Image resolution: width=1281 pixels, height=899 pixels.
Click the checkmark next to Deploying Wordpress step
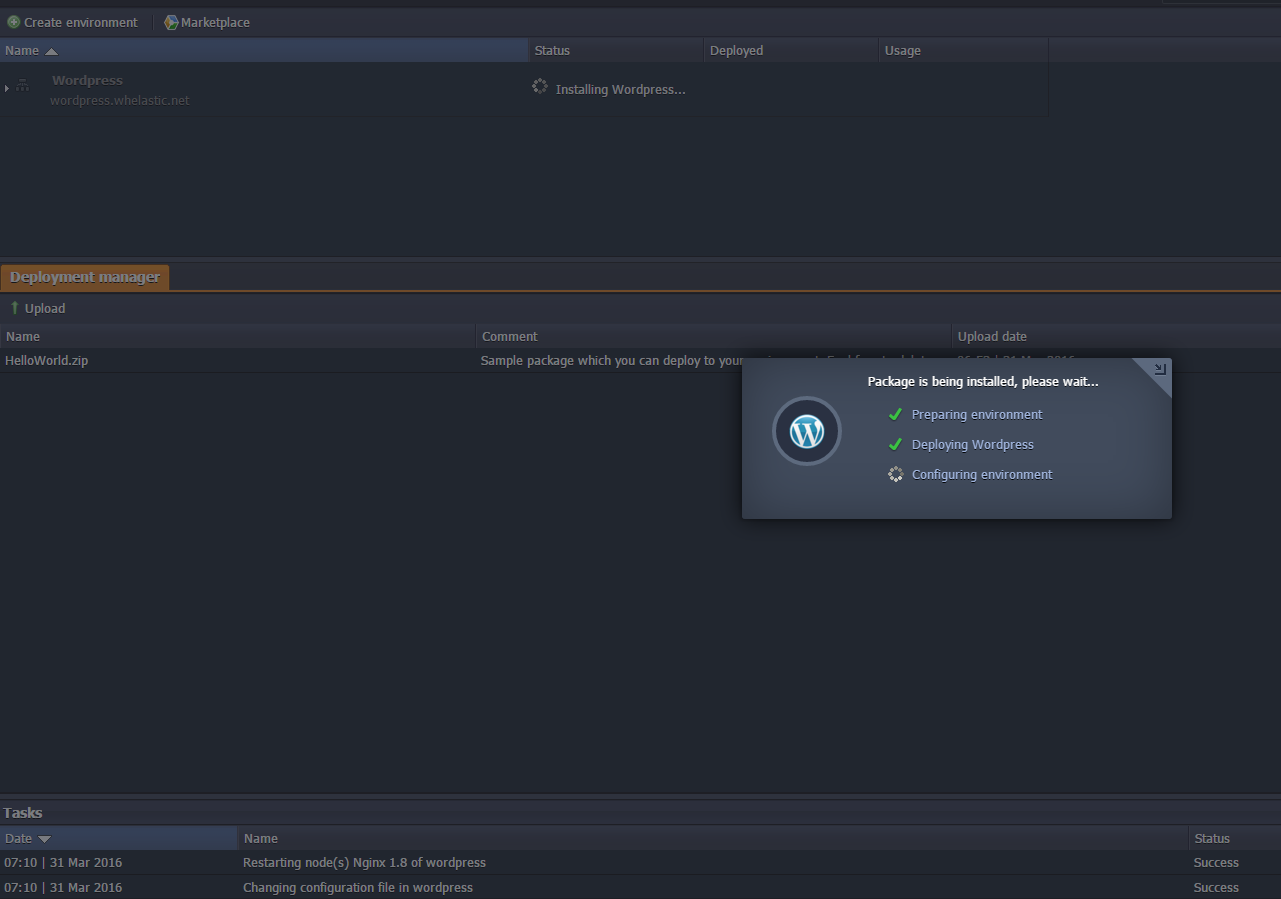click(x=895, y=443)
